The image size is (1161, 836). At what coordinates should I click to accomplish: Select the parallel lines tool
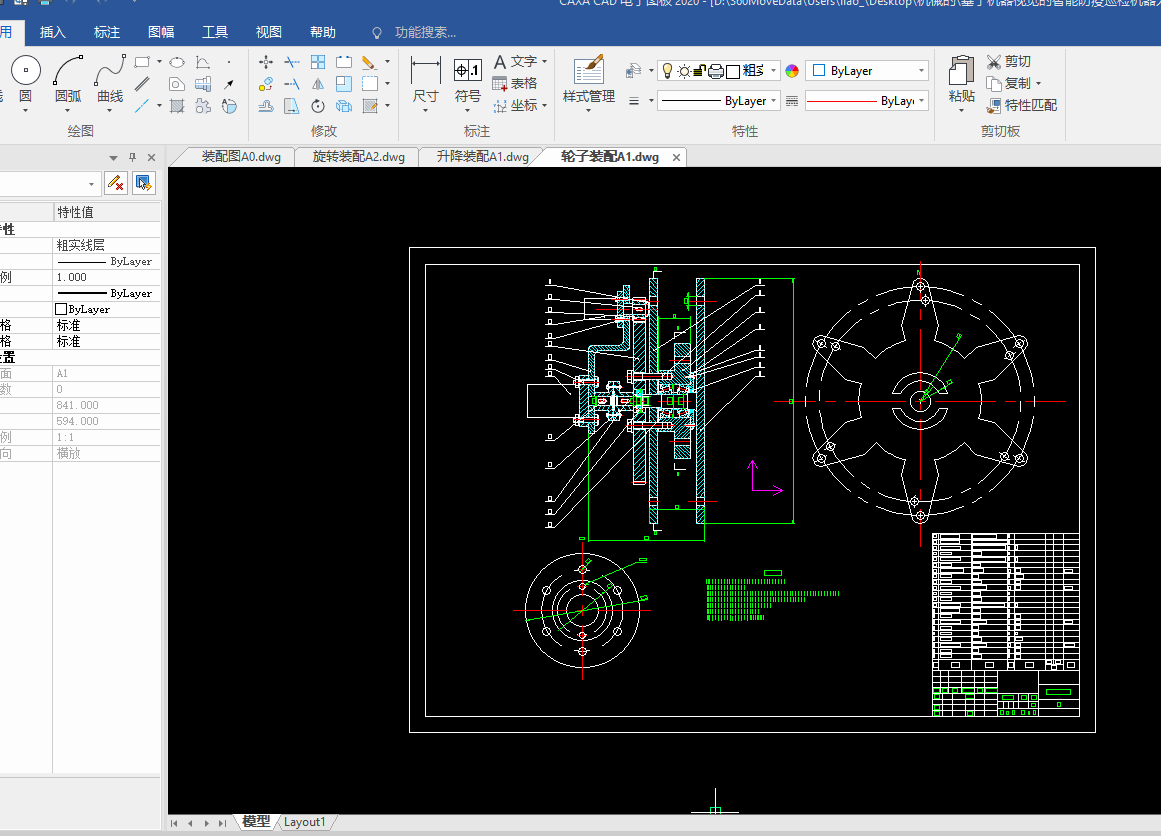click(142, 84)
